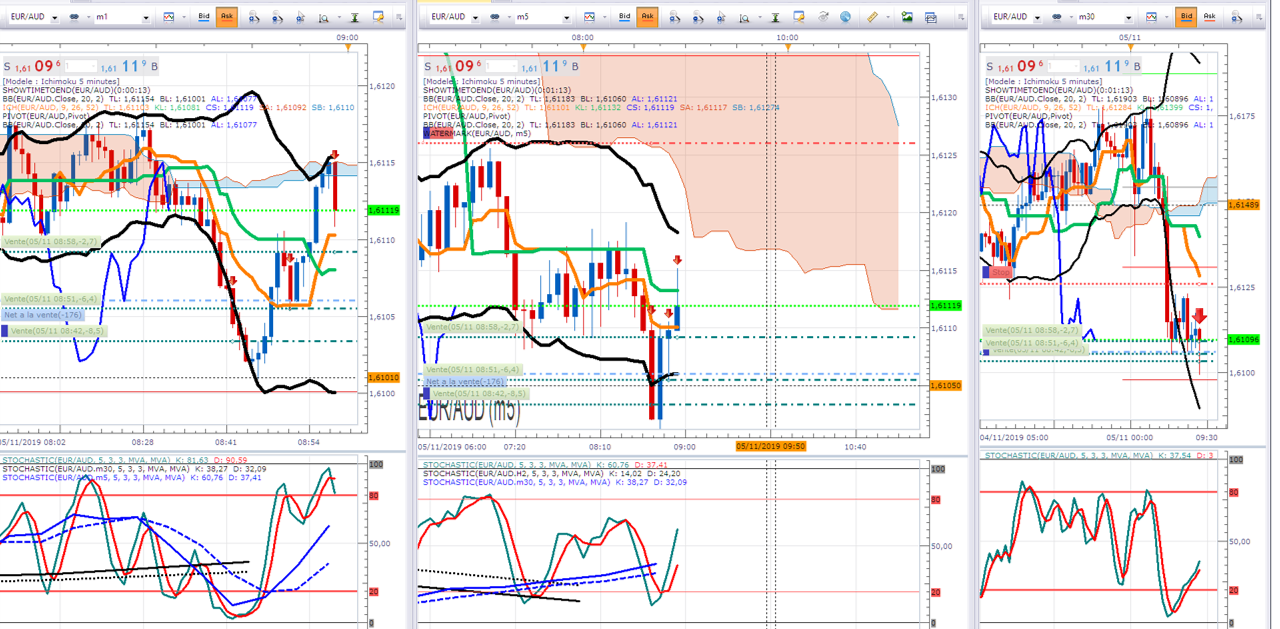Click the Stop order label in m30 chart
Viewport: 1280px width, 629px height.
click(1000, 271)
